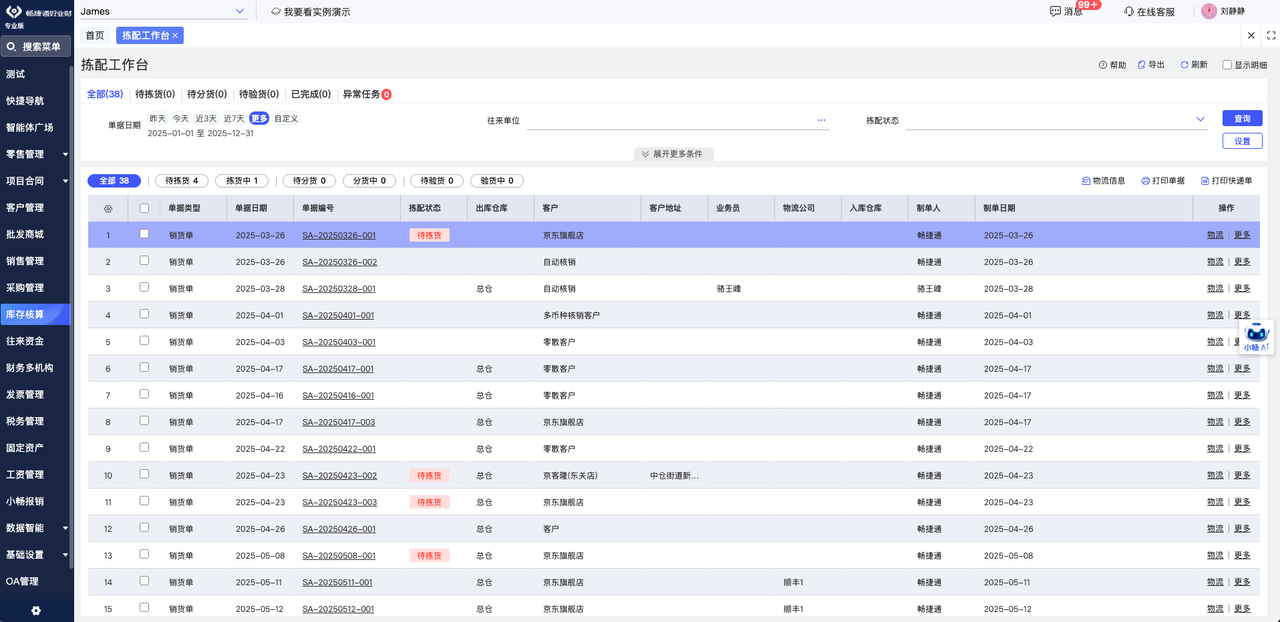Filter by 待拣货 4 pill
The height and width of the screenshot is (622, 1280).
click(181, 181)
